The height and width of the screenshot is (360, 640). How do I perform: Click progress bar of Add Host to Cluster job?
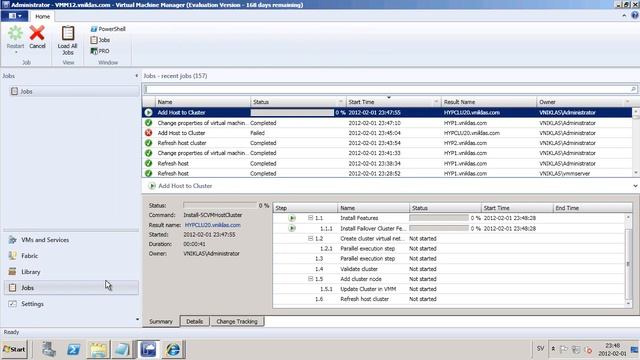[292, 112]
